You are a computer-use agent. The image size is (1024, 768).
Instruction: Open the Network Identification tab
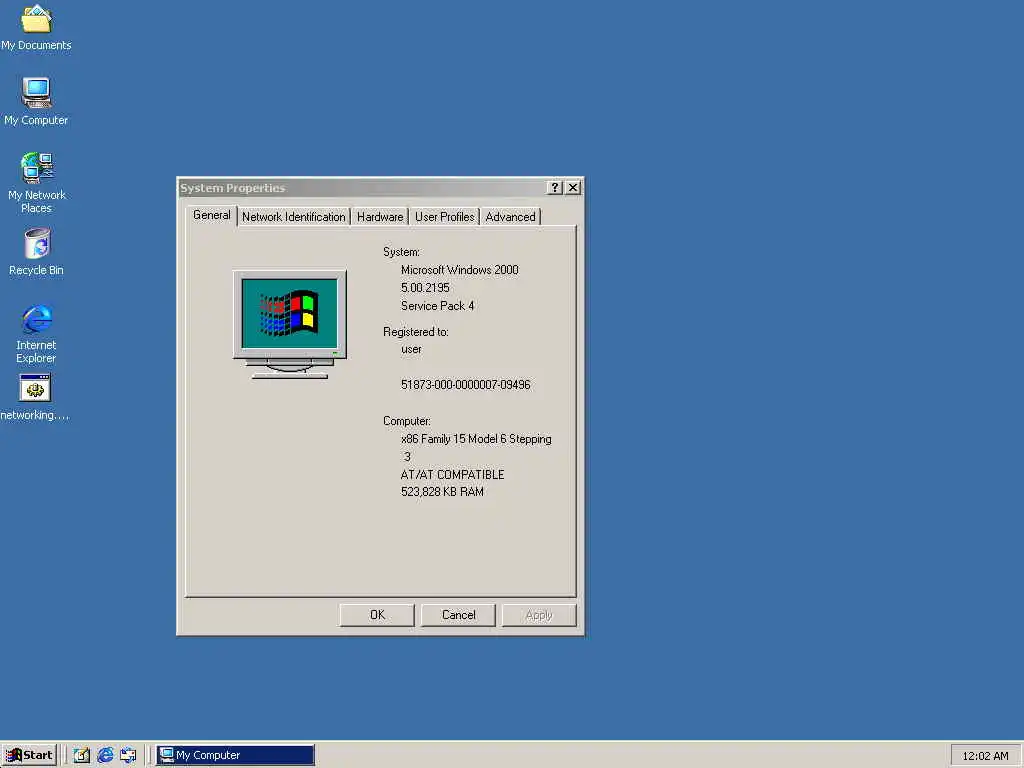tap(293, 217)
